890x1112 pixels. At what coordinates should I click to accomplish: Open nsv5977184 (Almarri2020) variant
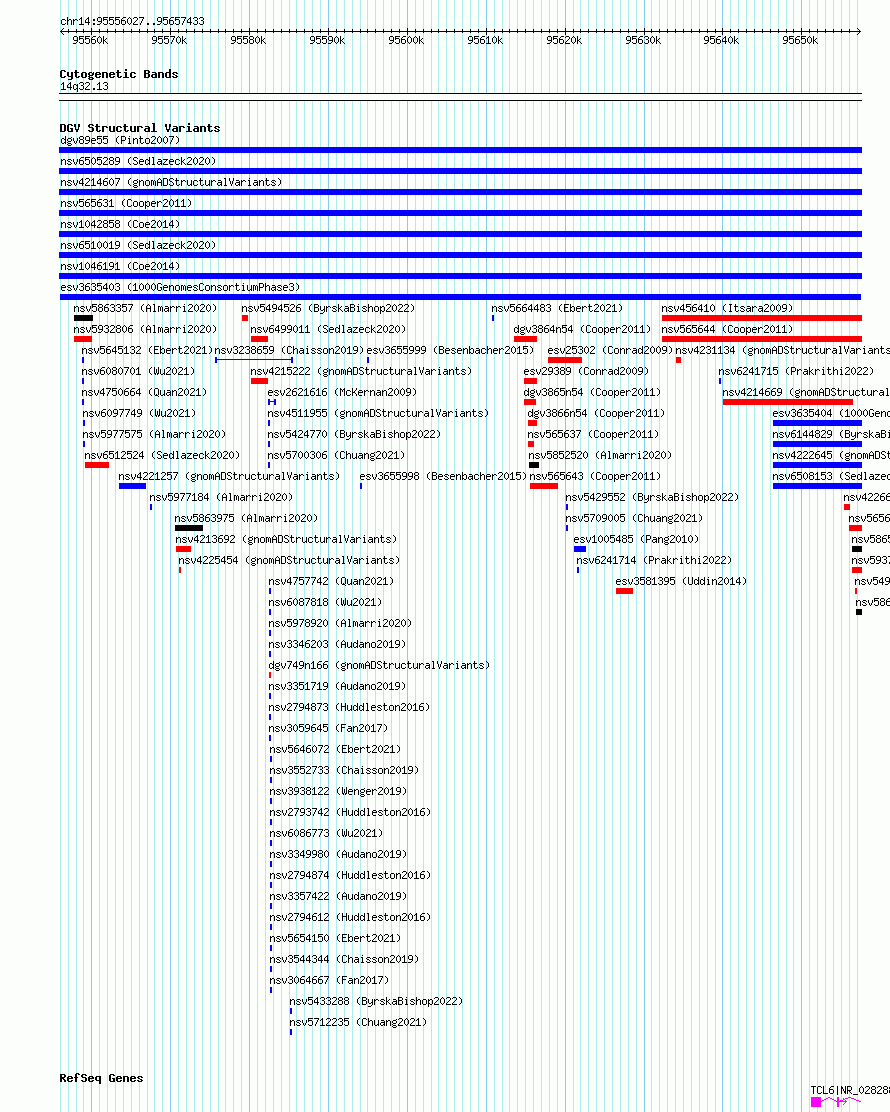(x=221, y=497)
